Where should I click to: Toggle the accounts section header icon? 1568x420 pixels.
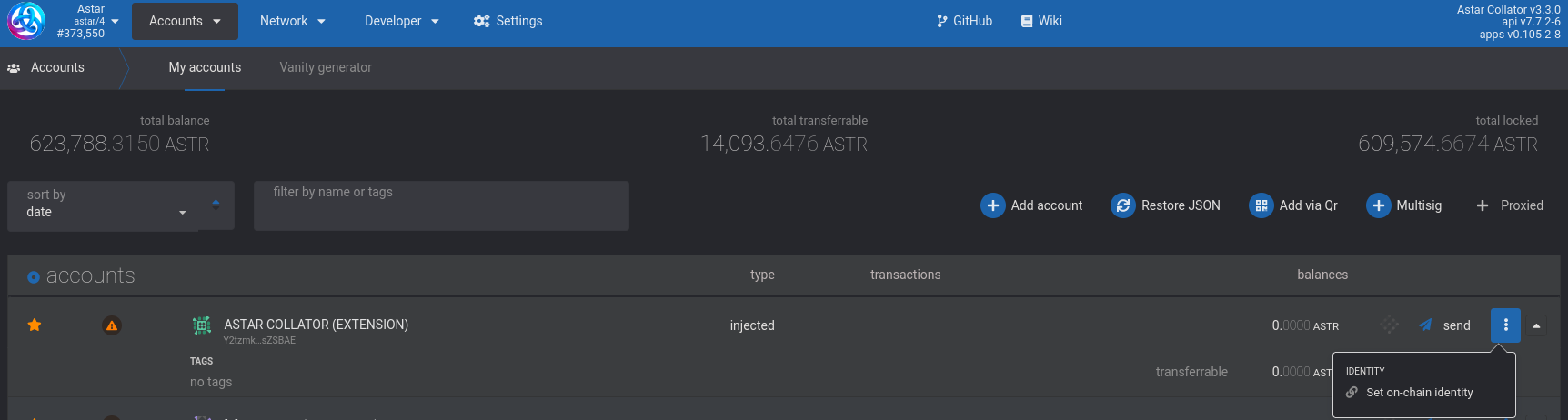pos(34,276)
